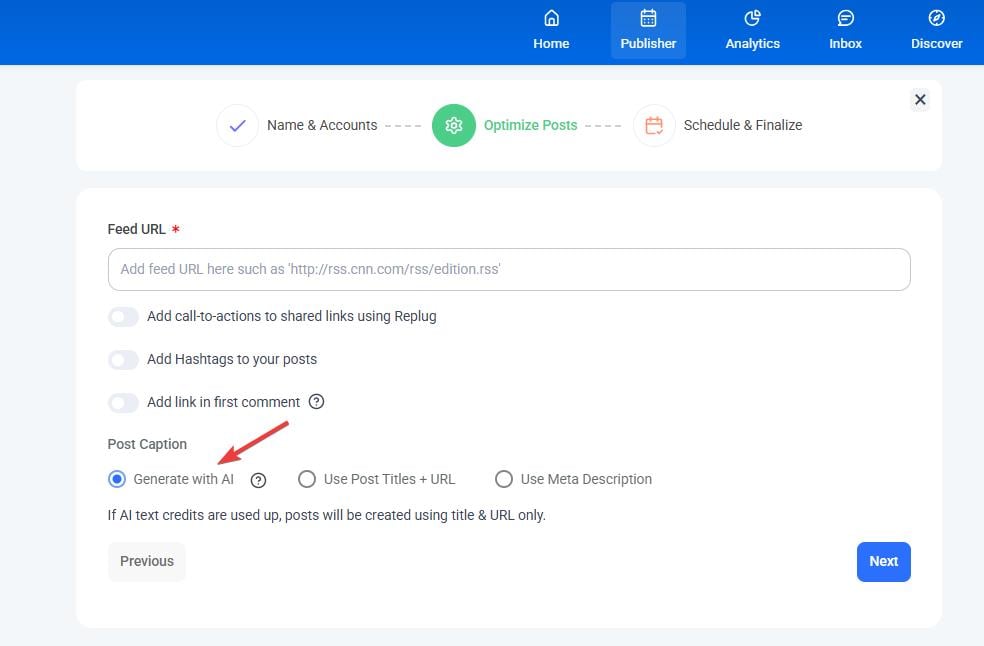Click the Feed URL input field
This screenshot has width=984, height=646.
[x=508, y=269]
